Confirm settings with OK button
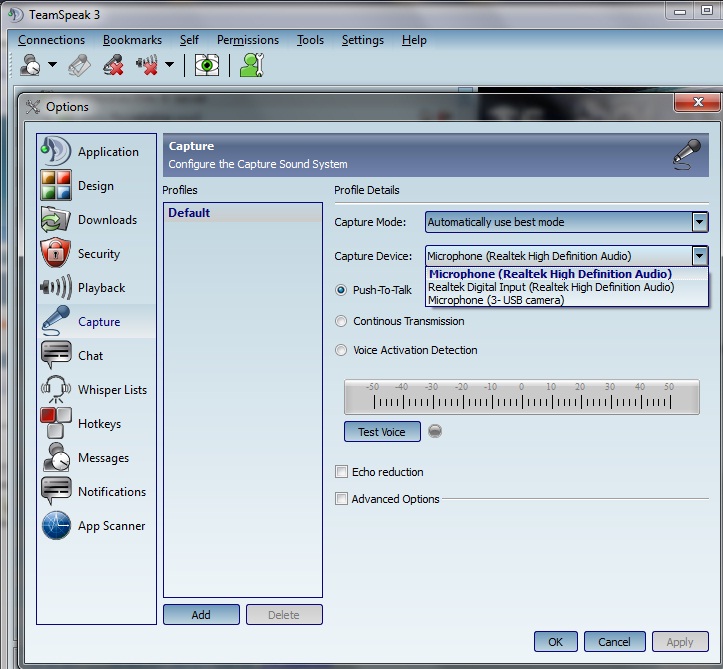Image resolution: width=723 pixels, height=669 pixels. coord(556,641)
